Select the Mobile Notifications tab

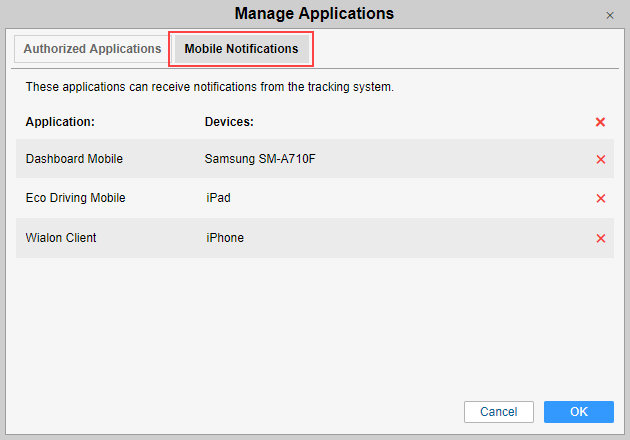[x=241, y=49]
